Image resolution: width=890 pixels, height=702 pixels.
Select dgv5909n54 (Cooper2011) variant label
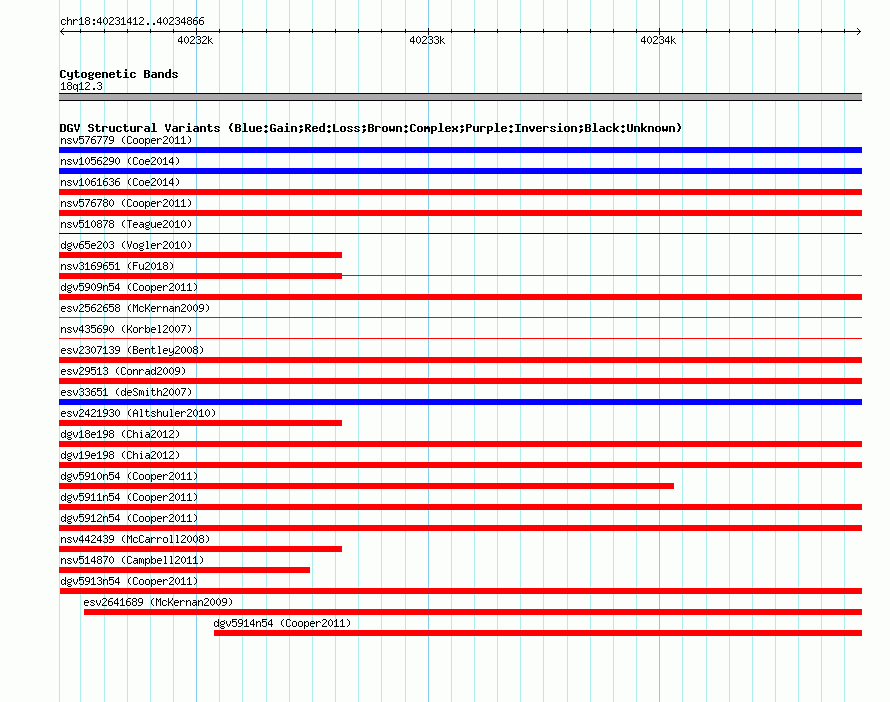(x=129, y=287)
